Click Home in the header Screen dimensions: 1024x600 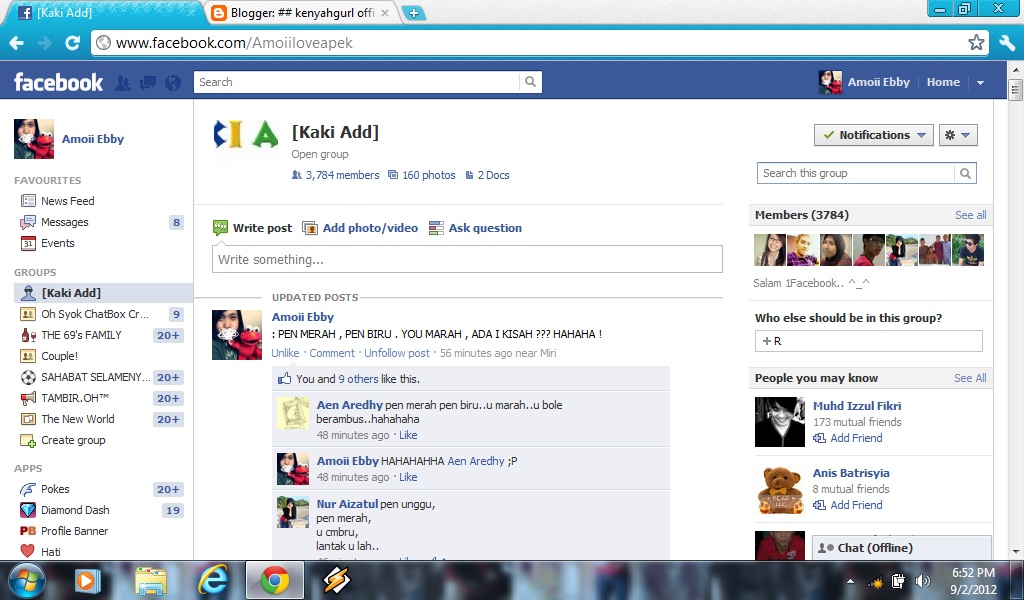(943, 82)
